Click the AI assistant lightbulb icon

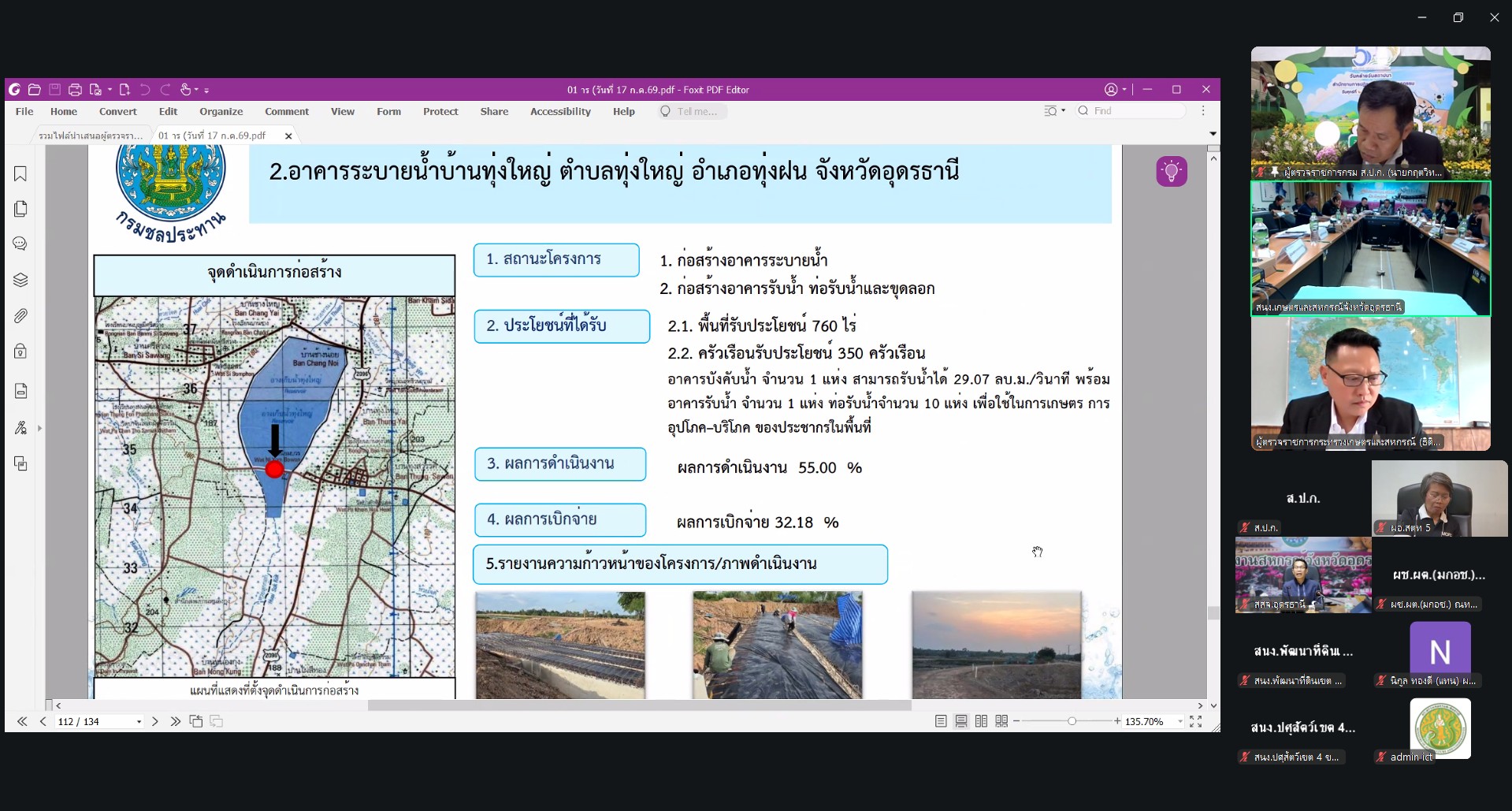point(1172,171)
